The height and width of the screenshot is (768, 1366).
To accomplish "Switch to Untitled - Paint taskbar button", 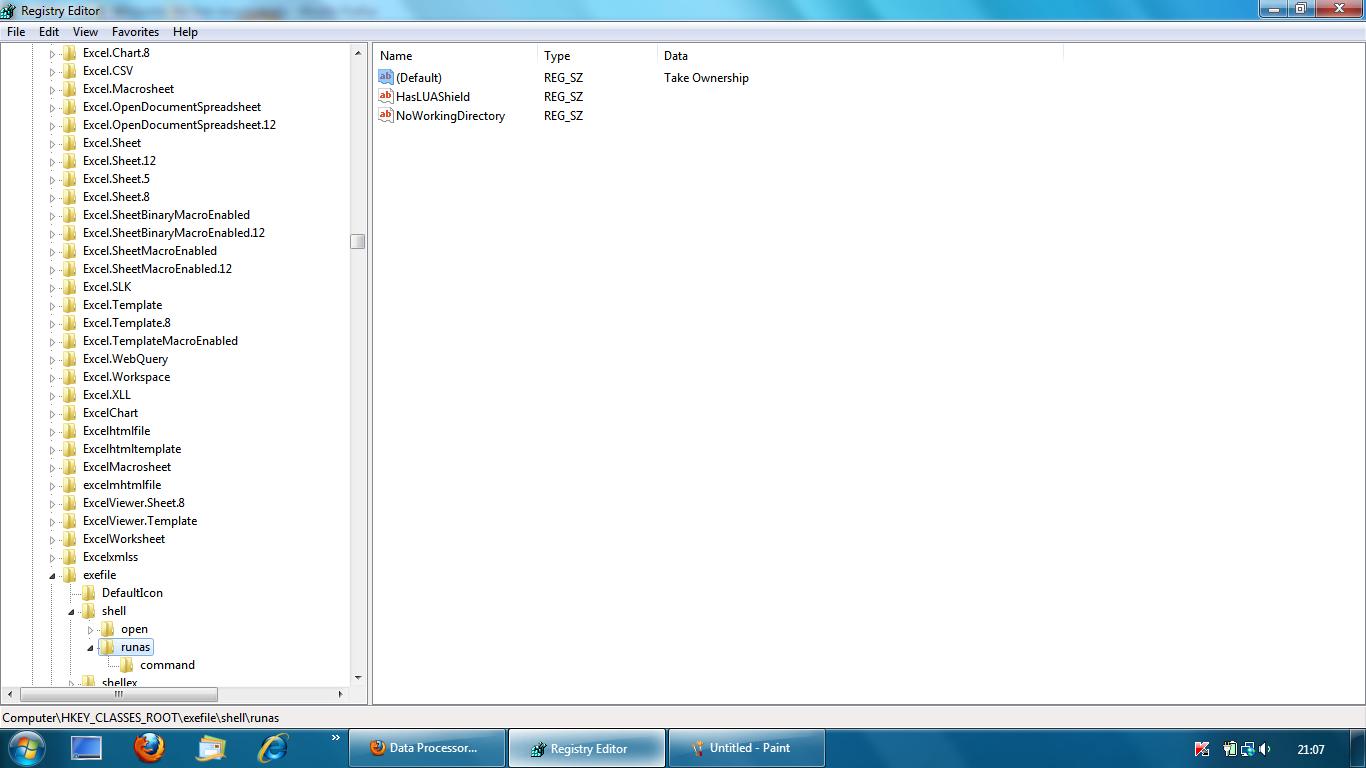I will [x=746, y=748].
